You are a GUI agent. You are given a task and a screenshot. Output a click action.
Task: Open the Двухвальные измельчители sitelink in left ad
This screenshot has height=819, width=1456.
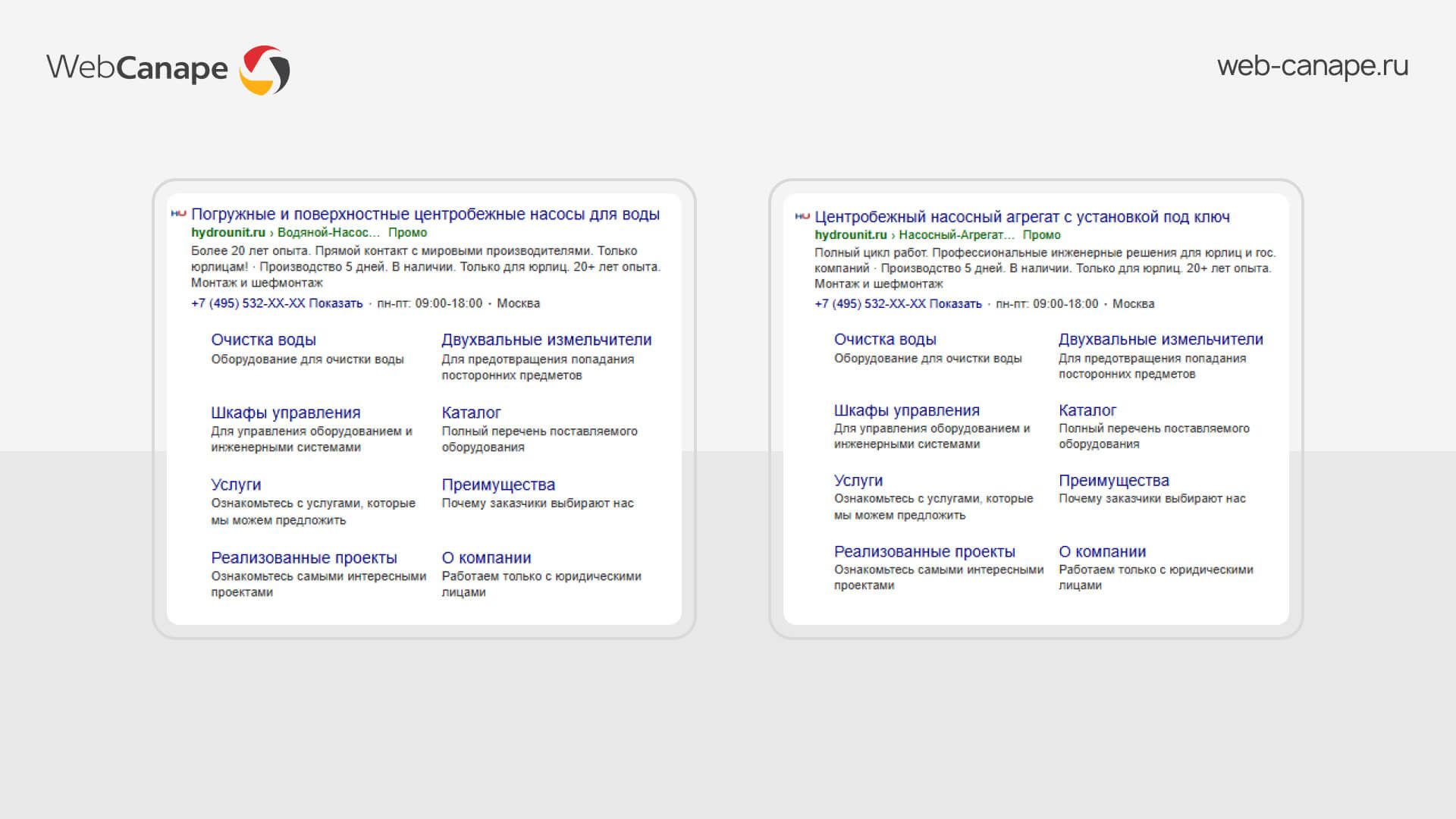tap(546, 340)
